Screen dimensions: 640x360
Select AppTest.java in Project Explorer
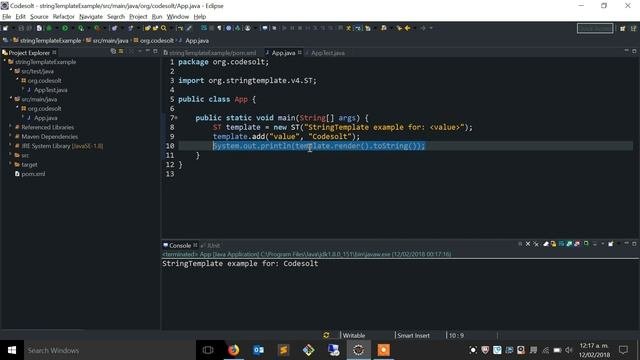pyautogui.click(x=50, y=90)
